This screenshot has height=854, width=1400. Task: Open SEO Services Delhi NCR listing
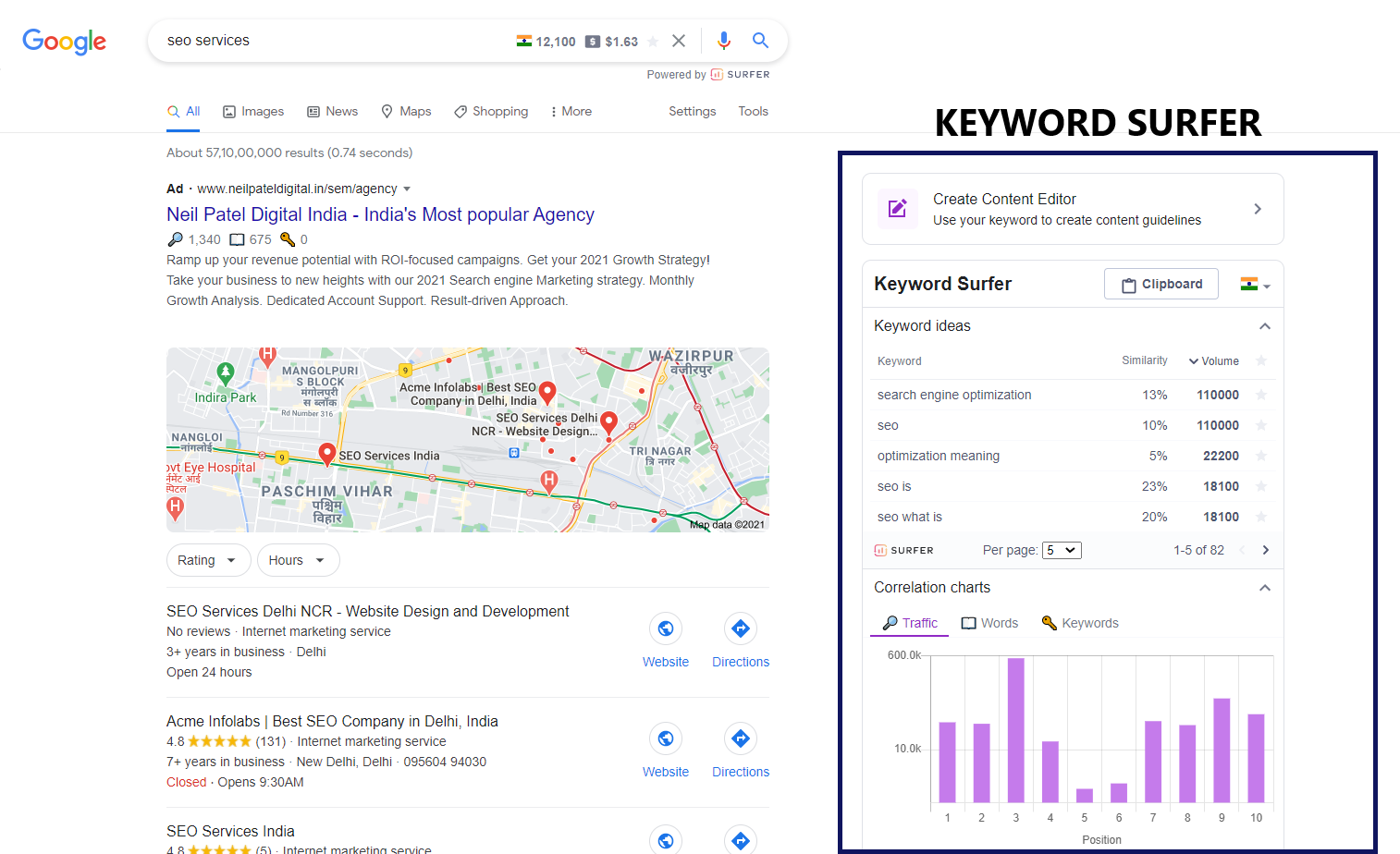click(x=368, y=611)
